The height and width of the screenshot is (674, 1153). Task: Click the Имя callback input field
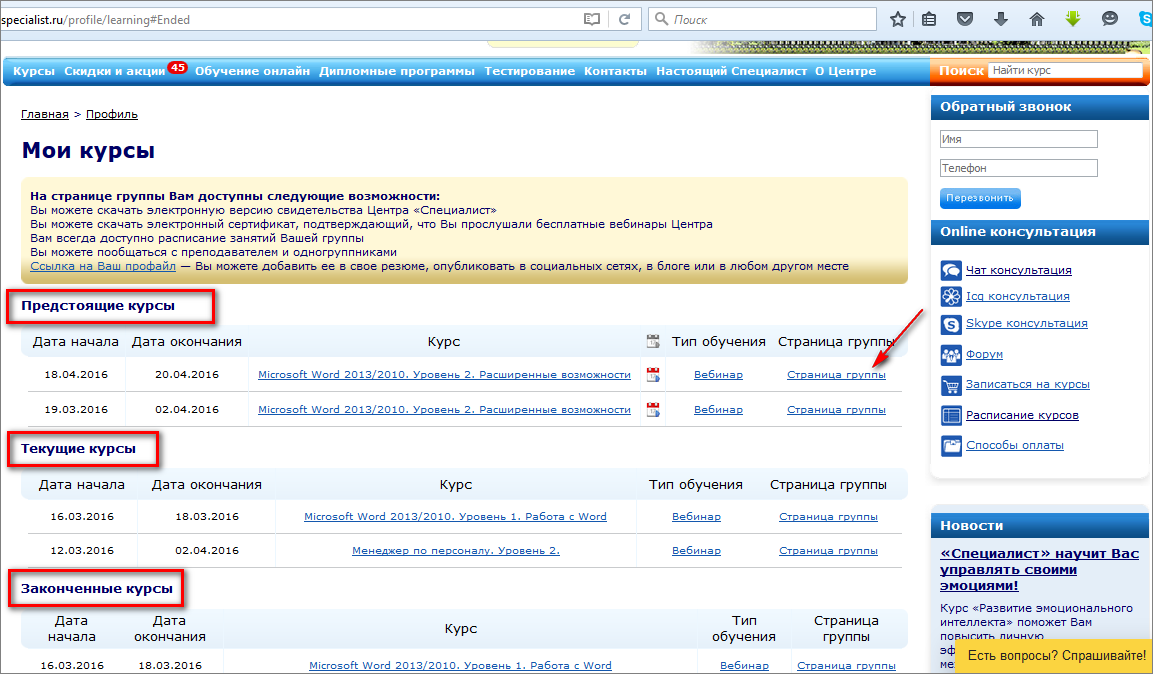coord(1018,139)
